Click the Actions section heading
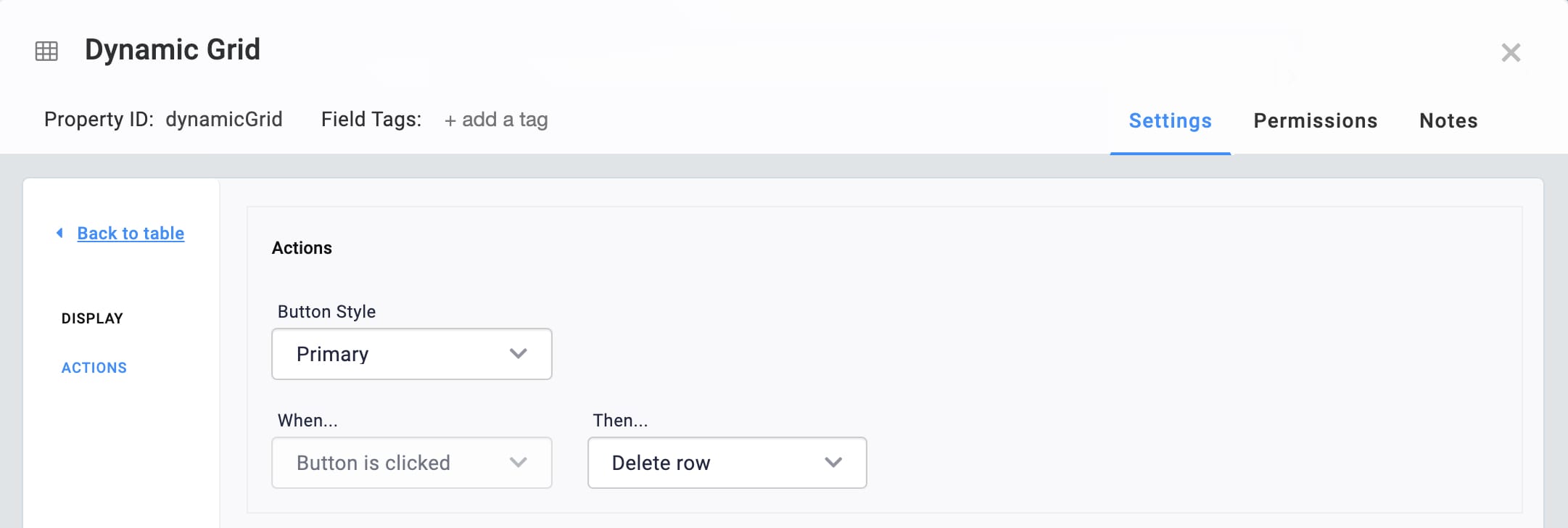Screen dimensions: 1568x528 point(302,248)
